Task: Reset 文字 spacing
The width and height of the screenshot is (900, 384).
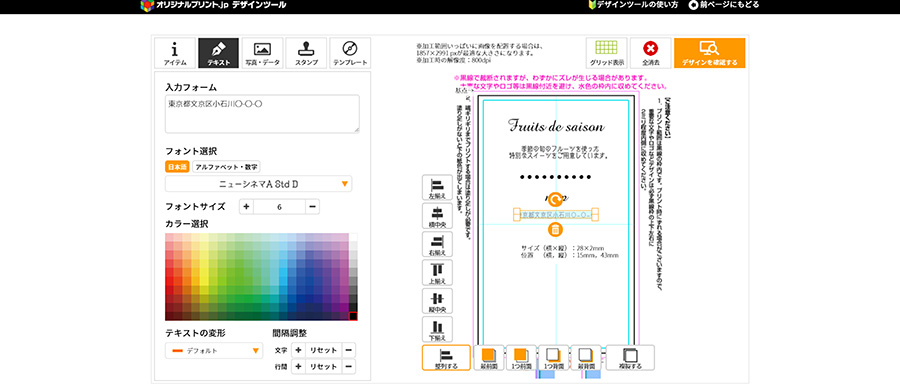Action: [x=323, y=350]
